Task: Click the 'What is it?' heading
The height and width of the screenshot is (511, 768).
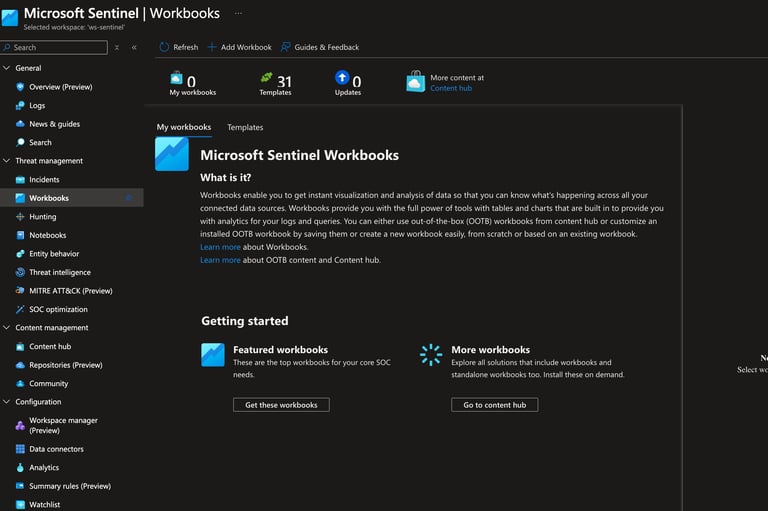Action: pos(225,178)
